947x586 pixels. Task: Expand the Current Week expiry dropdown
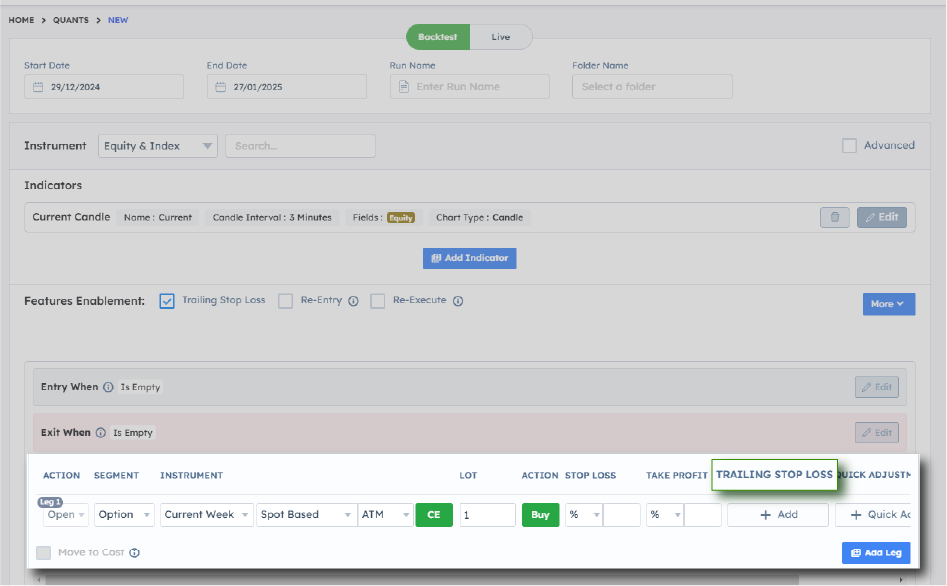click(207, 515)
